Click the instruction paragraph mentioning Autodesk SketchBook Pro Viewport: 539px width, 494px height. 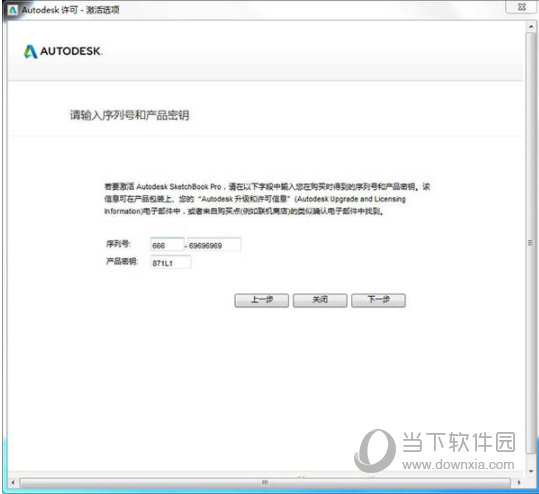tap(267, 199)
